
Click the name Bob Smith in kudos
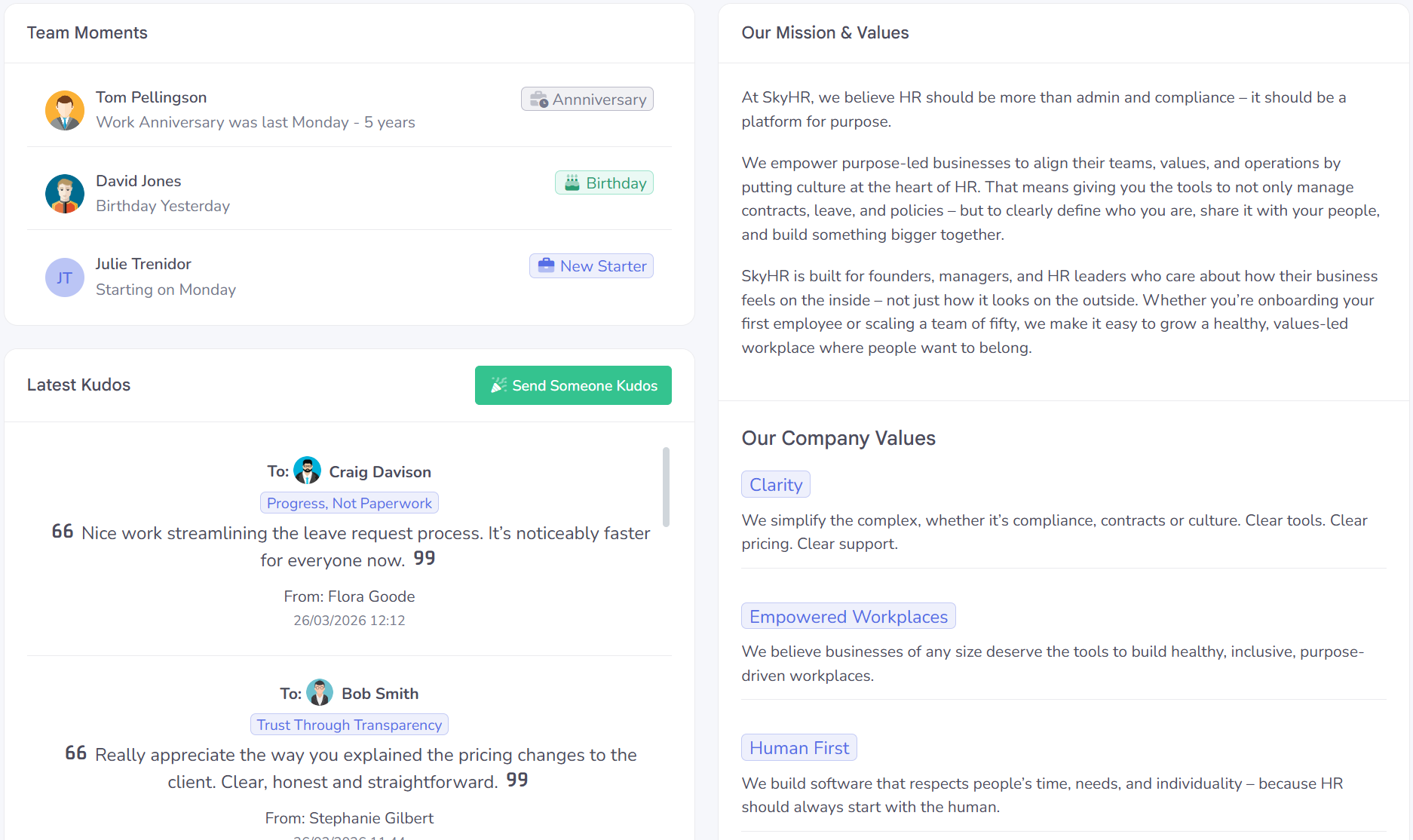[x=380, y=694]
